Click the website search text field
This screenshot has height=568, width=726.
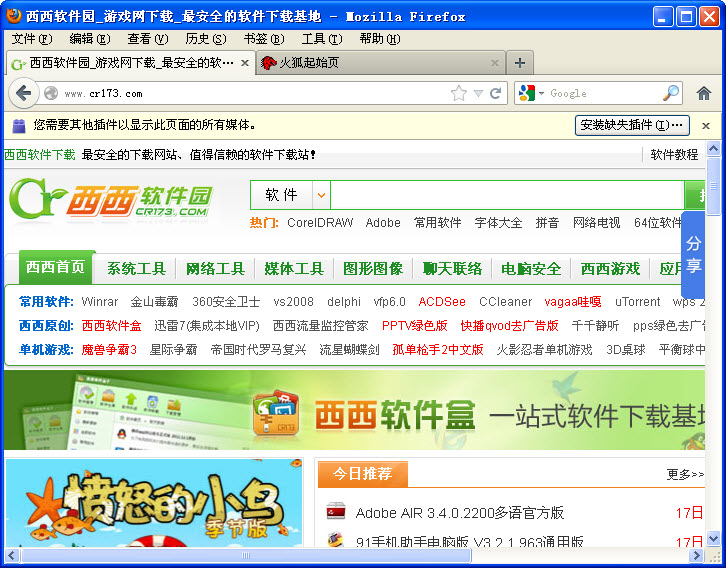click(507, 195)
